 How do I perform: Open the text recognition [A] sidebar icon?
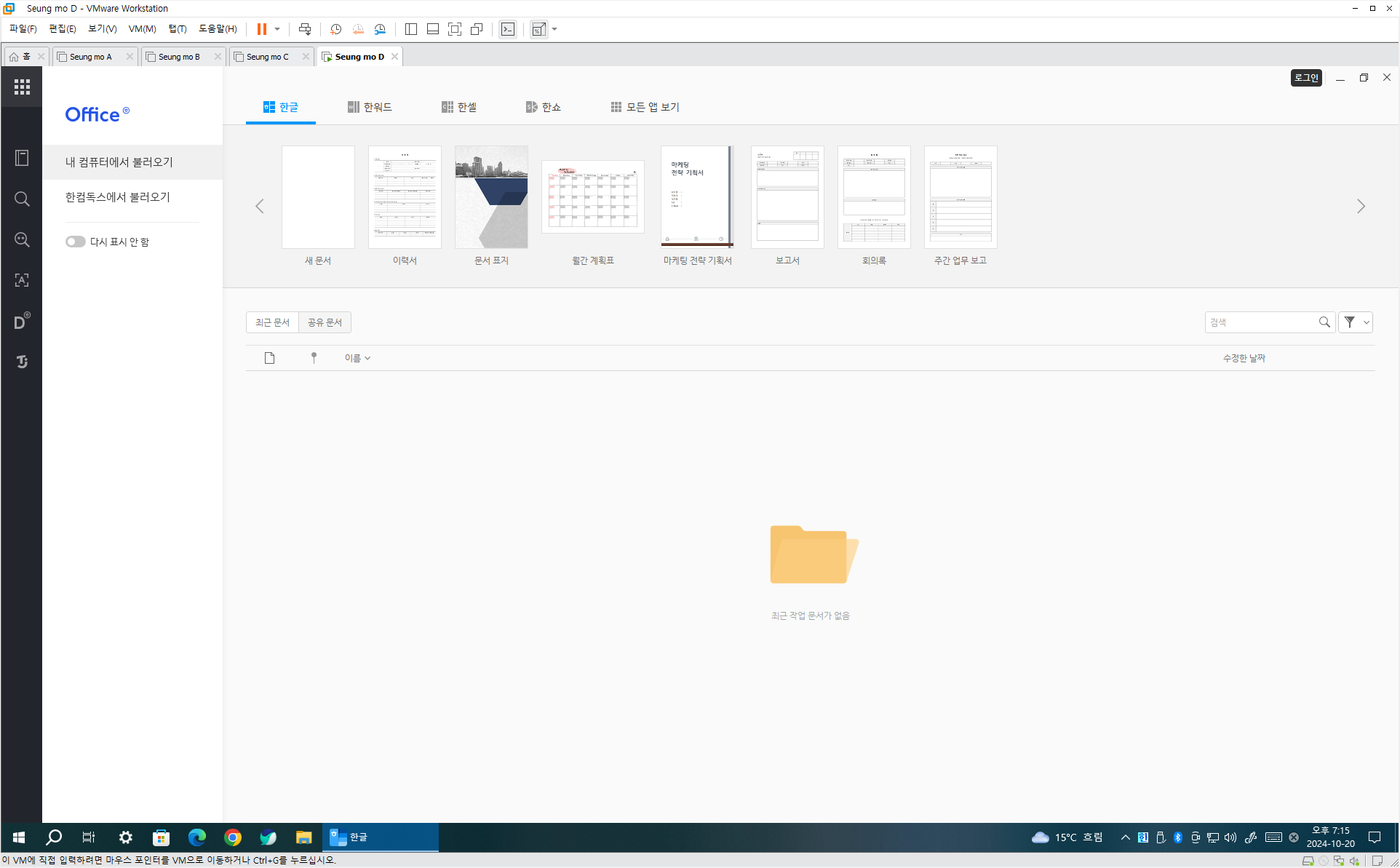click(22, 280)
